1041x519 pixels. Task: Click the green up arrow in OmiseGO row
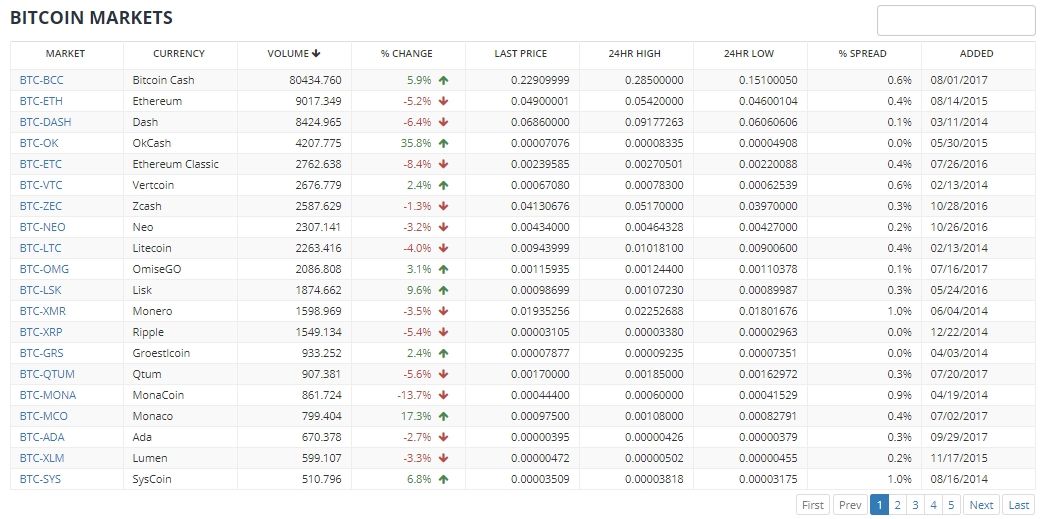[x=443, y=269]
